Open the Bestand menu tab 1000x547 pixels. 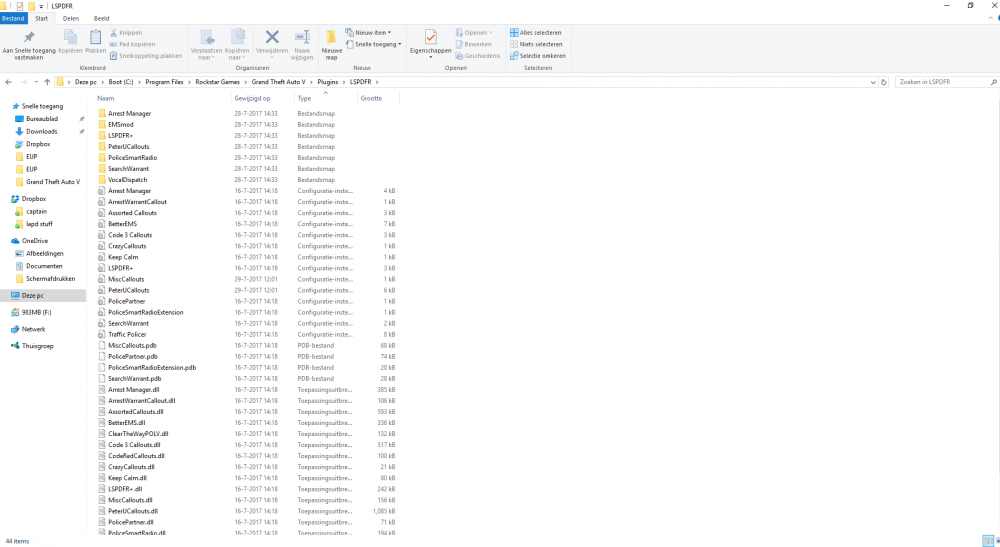(13, 18)
